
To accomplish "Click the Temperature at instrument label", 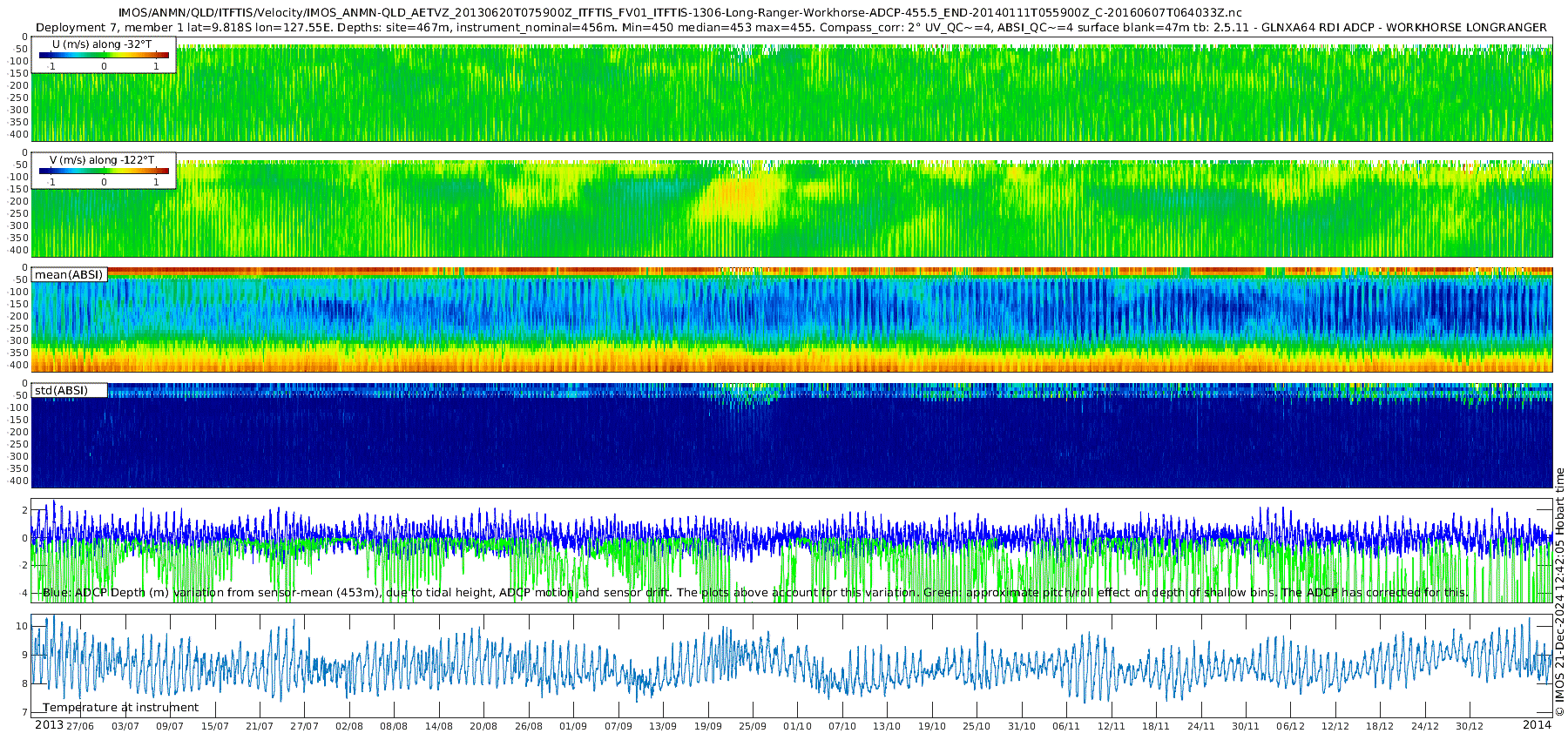I will (120, 707).
